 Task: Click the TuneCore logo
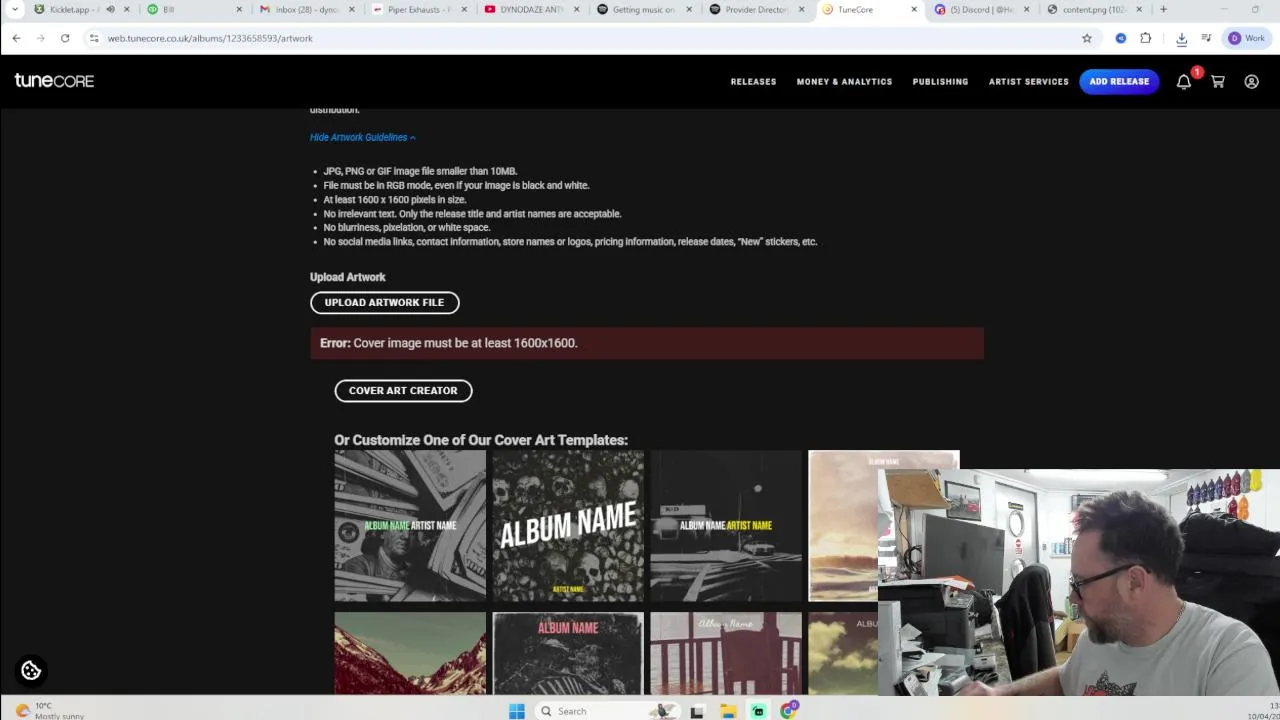pyautogui.click(x=54, y=81)
